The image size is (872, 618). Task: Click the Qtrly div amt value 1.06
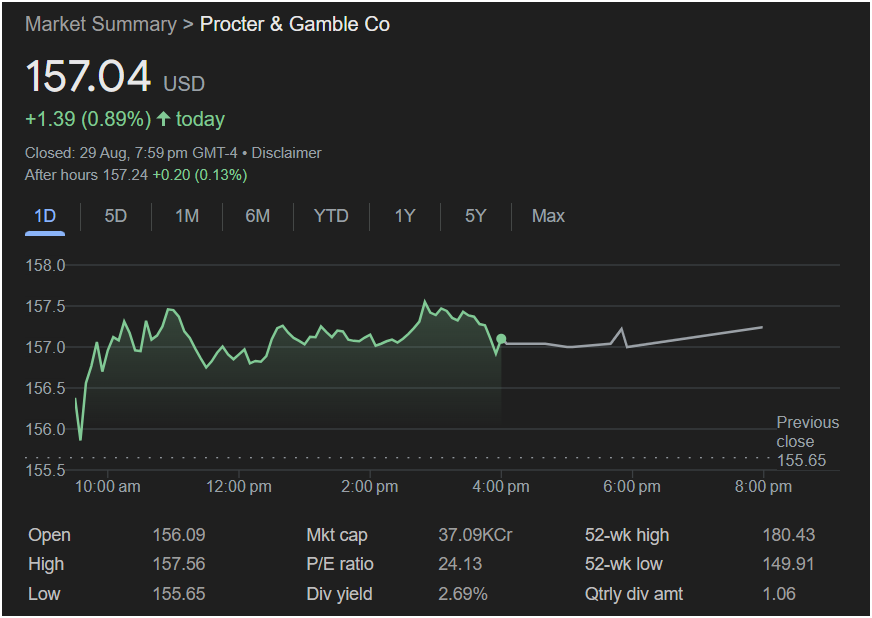779,594
